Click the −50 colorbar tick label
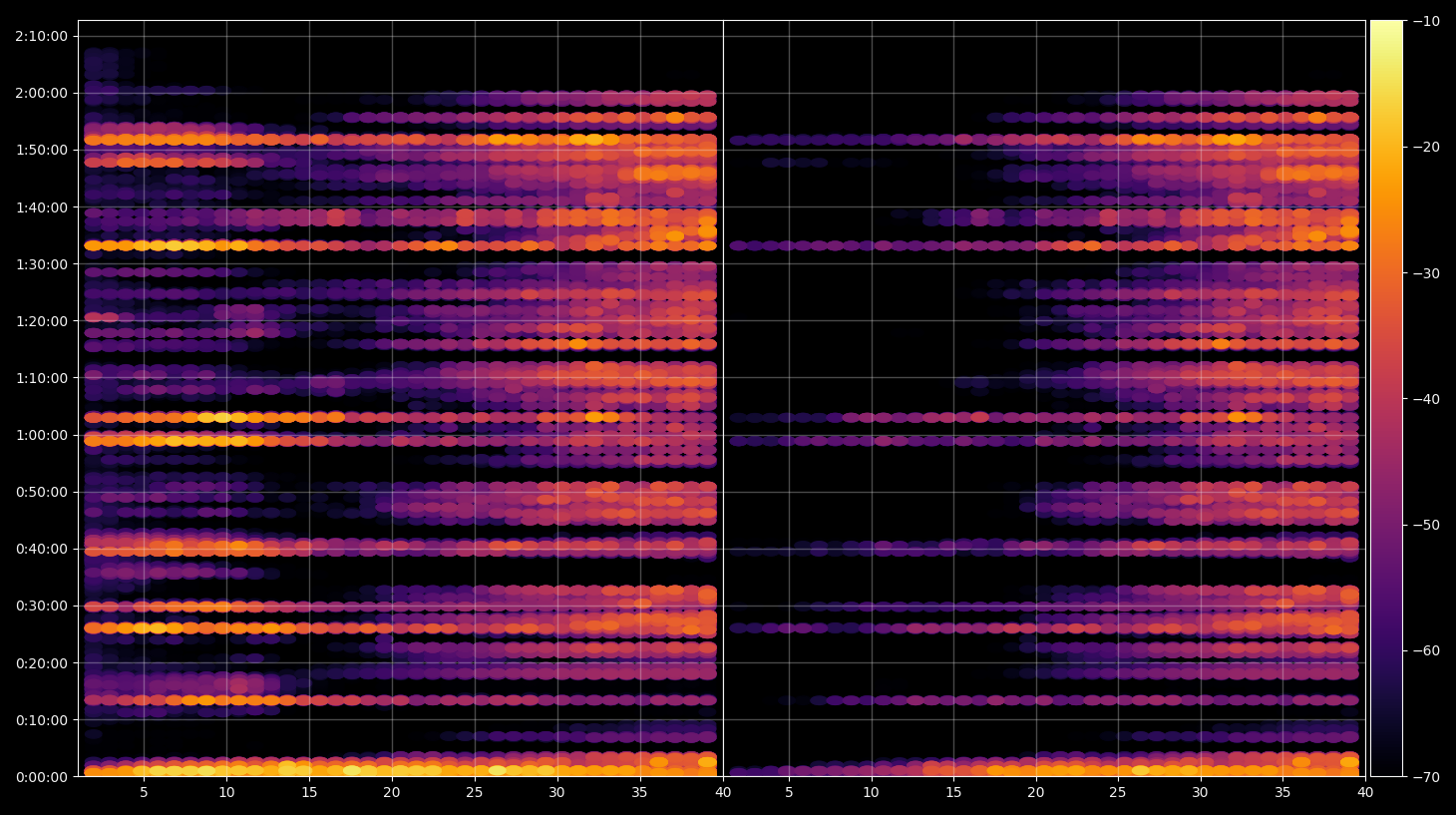Image resolution: width=1456 pixels, height=815 pixels. [1426, 525]
